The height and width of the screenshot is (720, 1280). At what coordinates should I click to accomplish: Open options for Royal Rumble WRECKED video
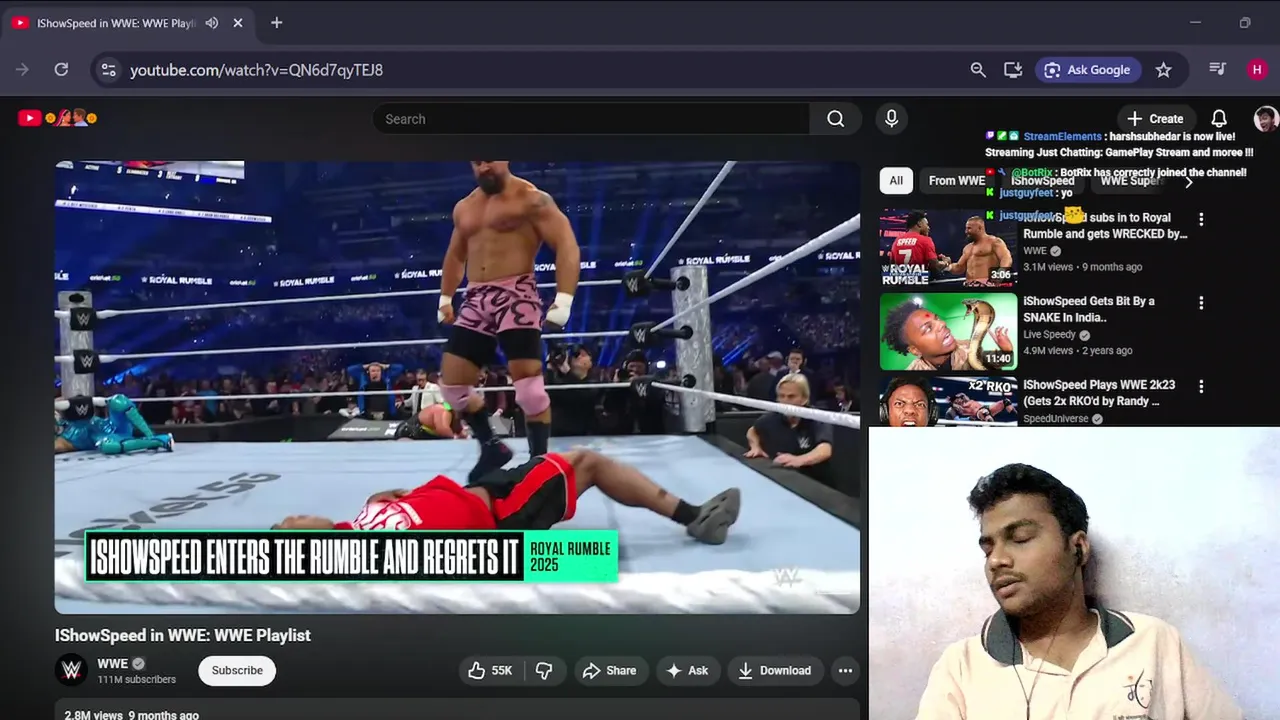[1201, 219]
